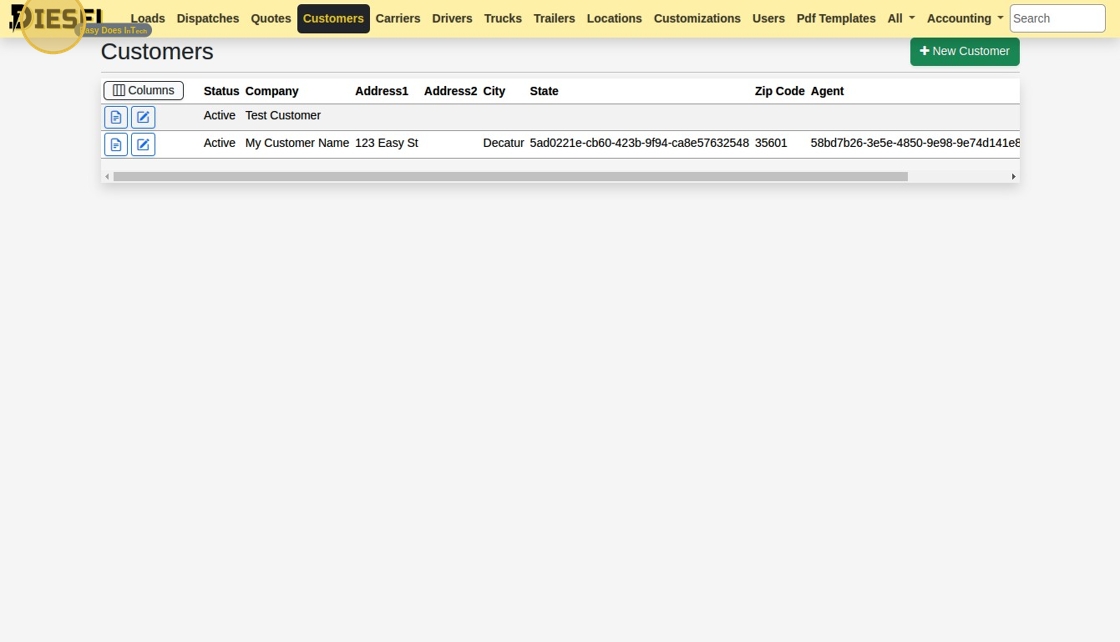Go to the Users page

[769, 19]
